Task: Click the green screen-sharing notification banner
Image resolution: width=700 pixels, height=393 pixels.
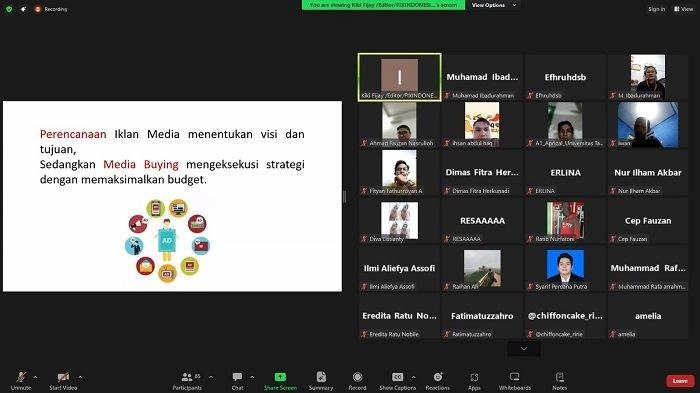Action: (383, 5)
